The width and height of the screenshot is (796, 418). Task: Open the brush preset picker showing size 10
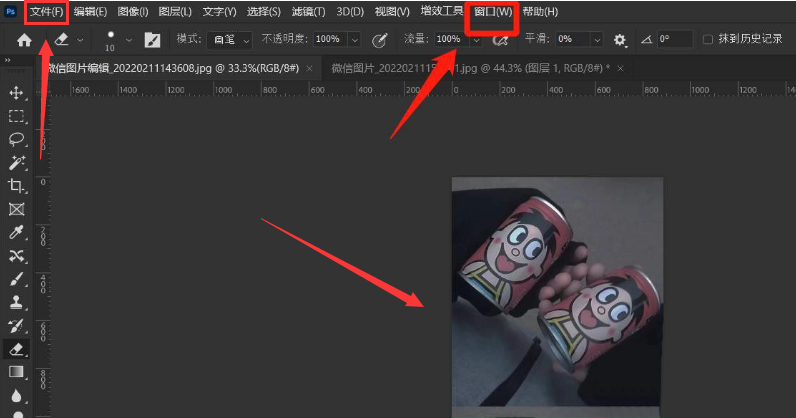tap(110, 41)
